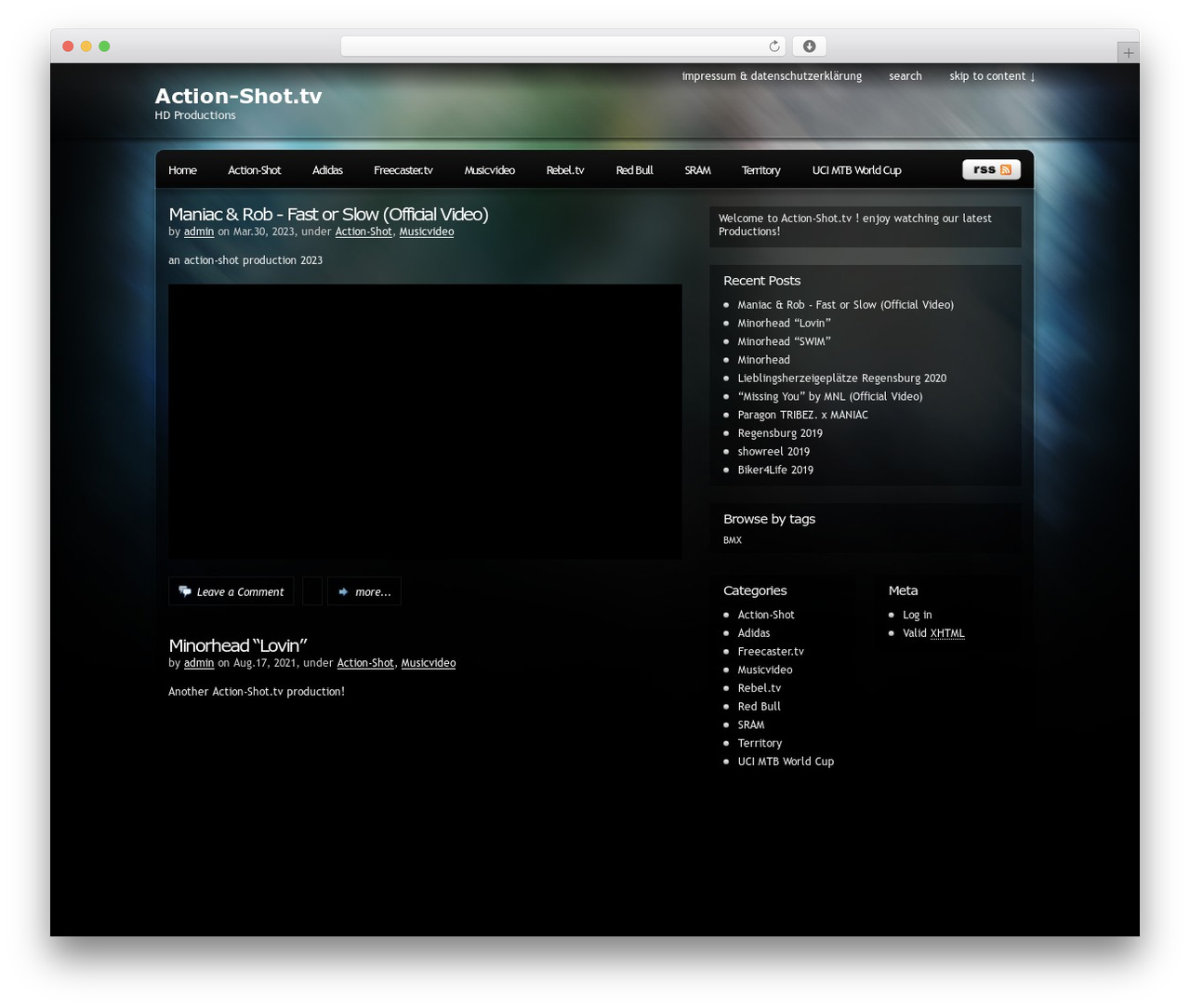Screen dimensions: 1190x1008
Task: Open UCI MTB World Cup navigation item
Action: pyautogui.click(x=856, y=170)
